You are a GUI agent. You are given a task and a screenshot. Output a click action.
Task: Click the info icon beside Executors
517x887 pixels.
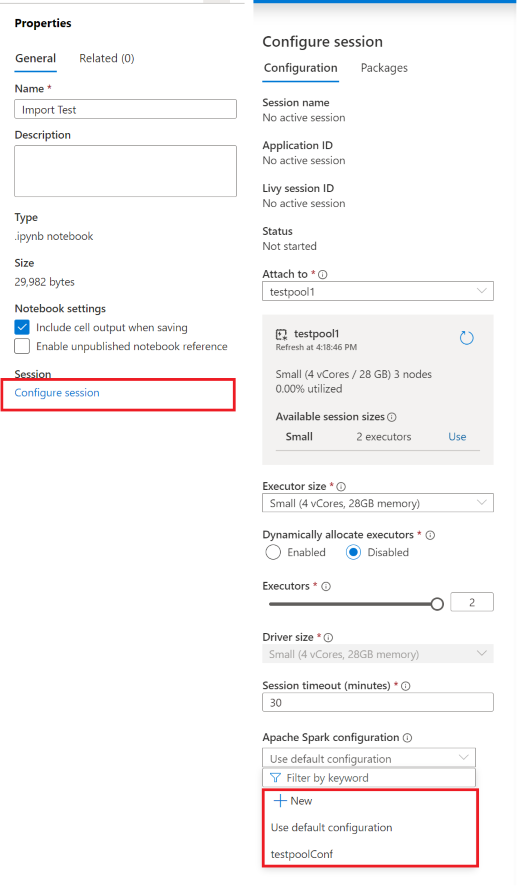coord(326,587)
